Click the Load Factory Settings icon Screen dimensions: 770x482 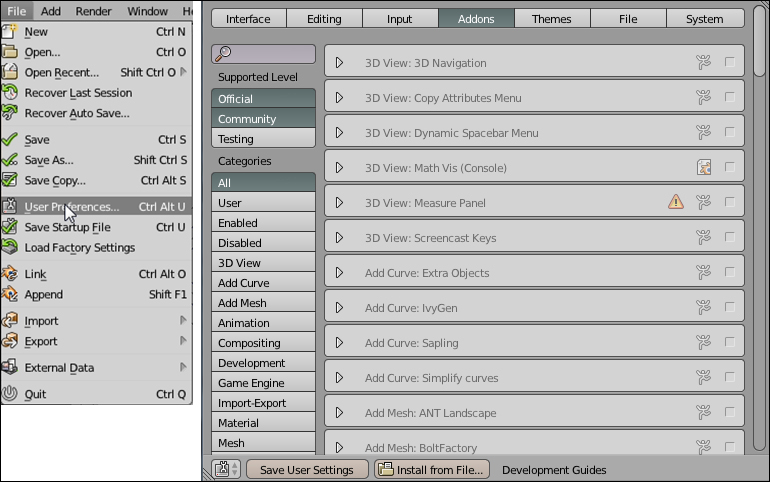click(x=9, y=247)
